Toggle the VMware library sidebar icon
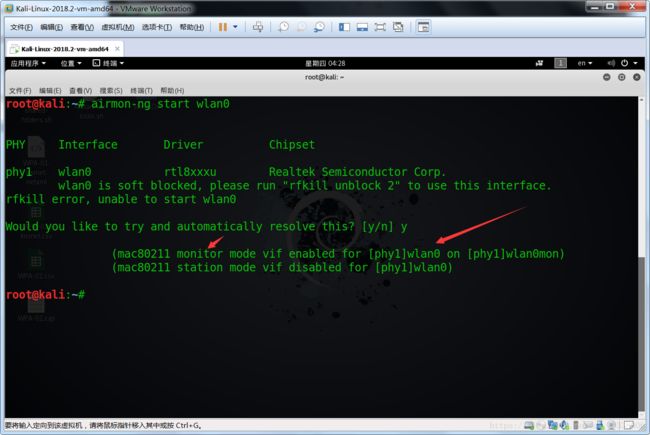The width and height of the screenshot is (650, 435). [x=344, y=27]
